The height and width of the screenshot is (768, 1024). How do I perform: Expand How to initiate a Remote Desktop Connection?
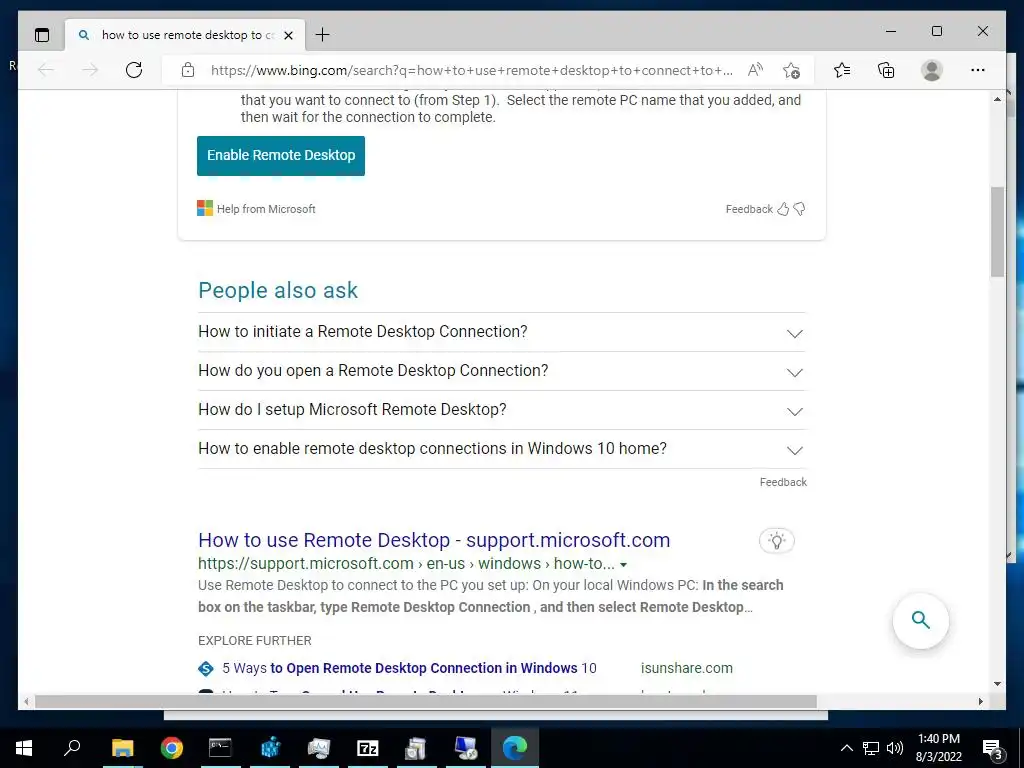(x=502, y=332)
